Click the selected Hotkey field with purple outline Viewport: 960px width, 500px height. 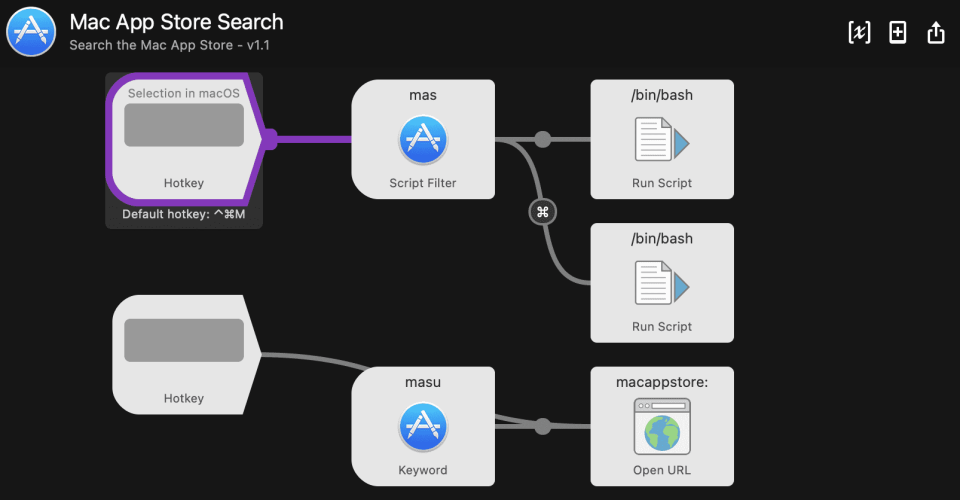coord(184,125)
